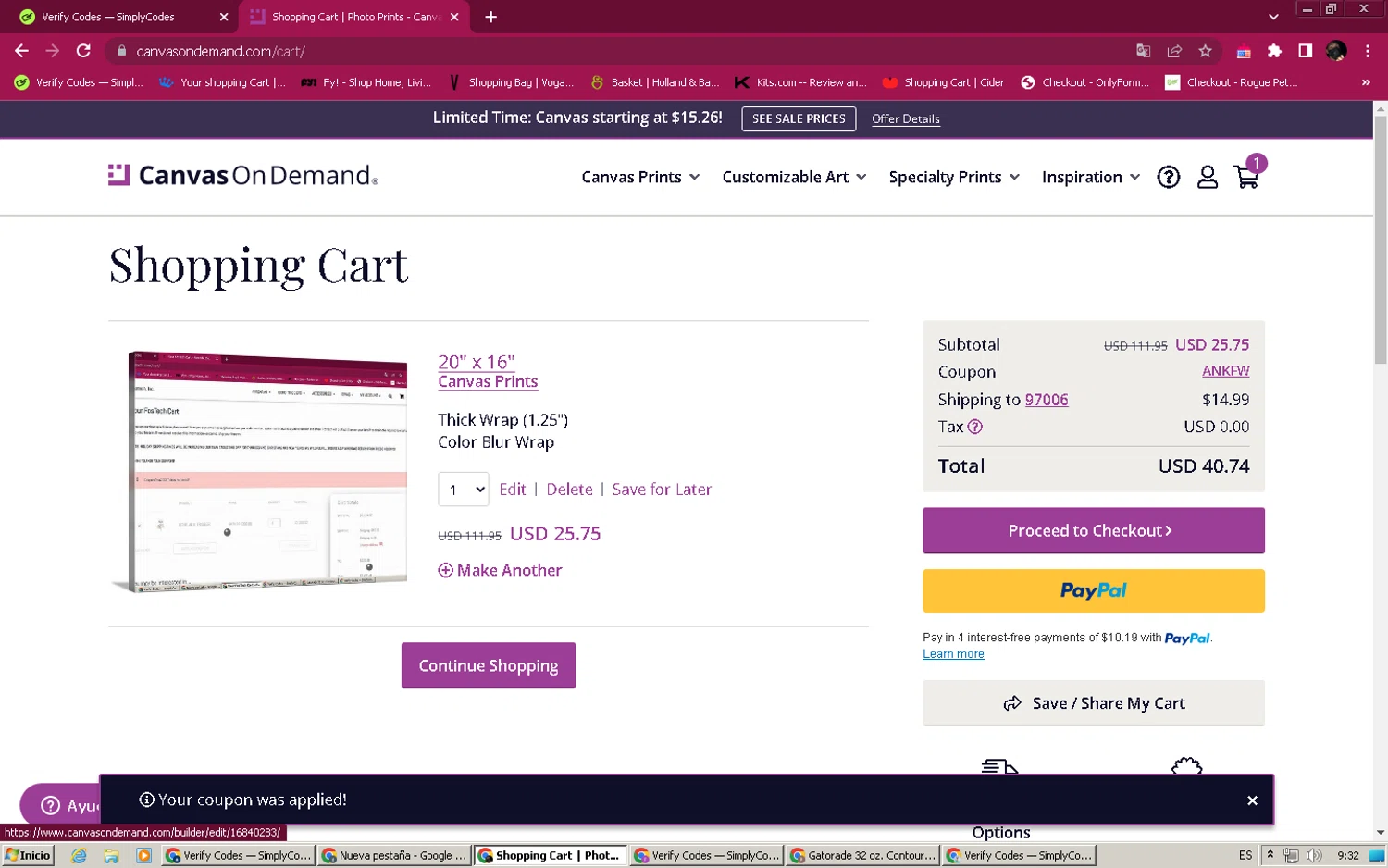Edit the canvas print item

[x=512, y=490]
